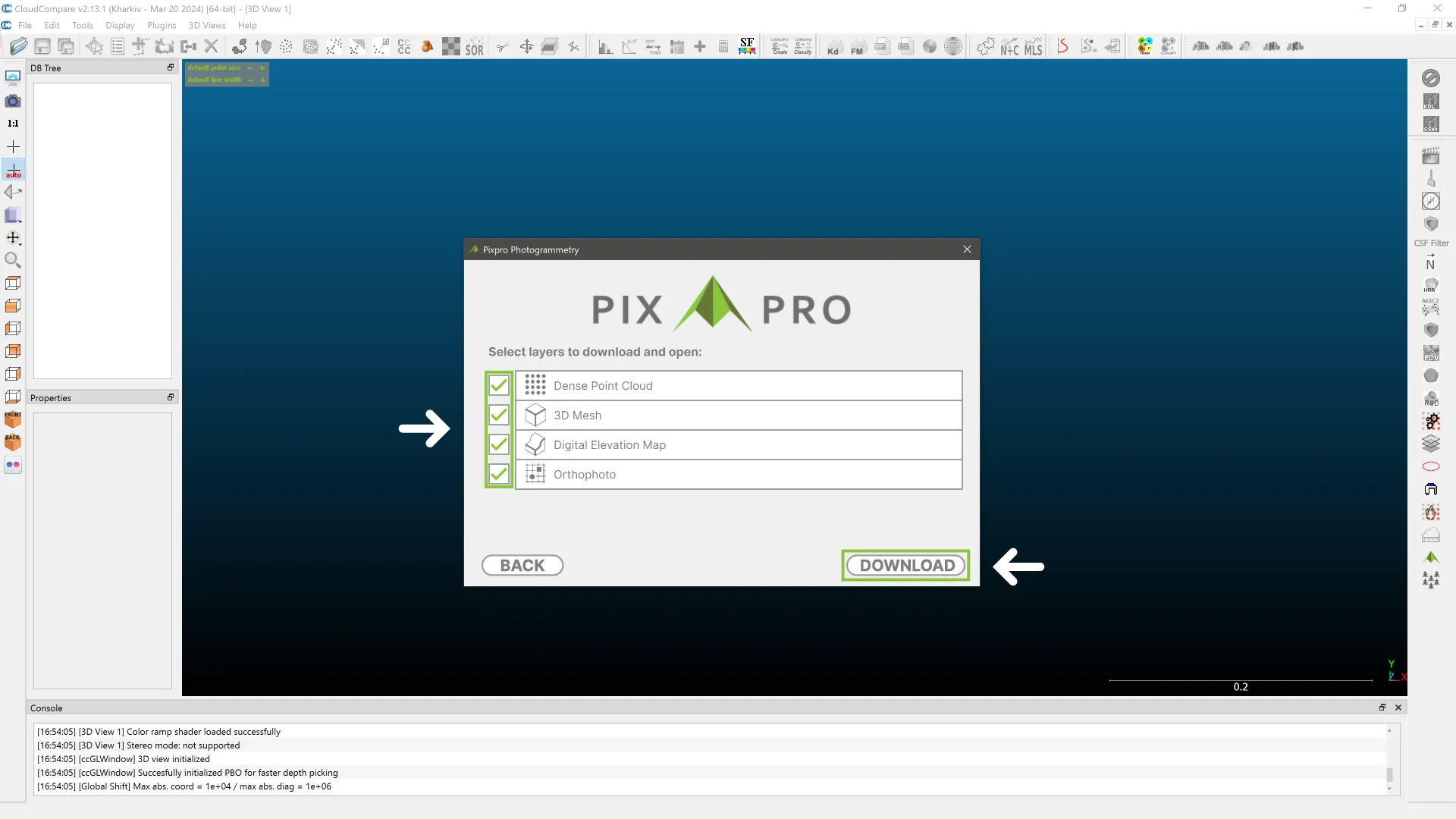
Task: Float the Properties panel
Action: click(171, 397)
